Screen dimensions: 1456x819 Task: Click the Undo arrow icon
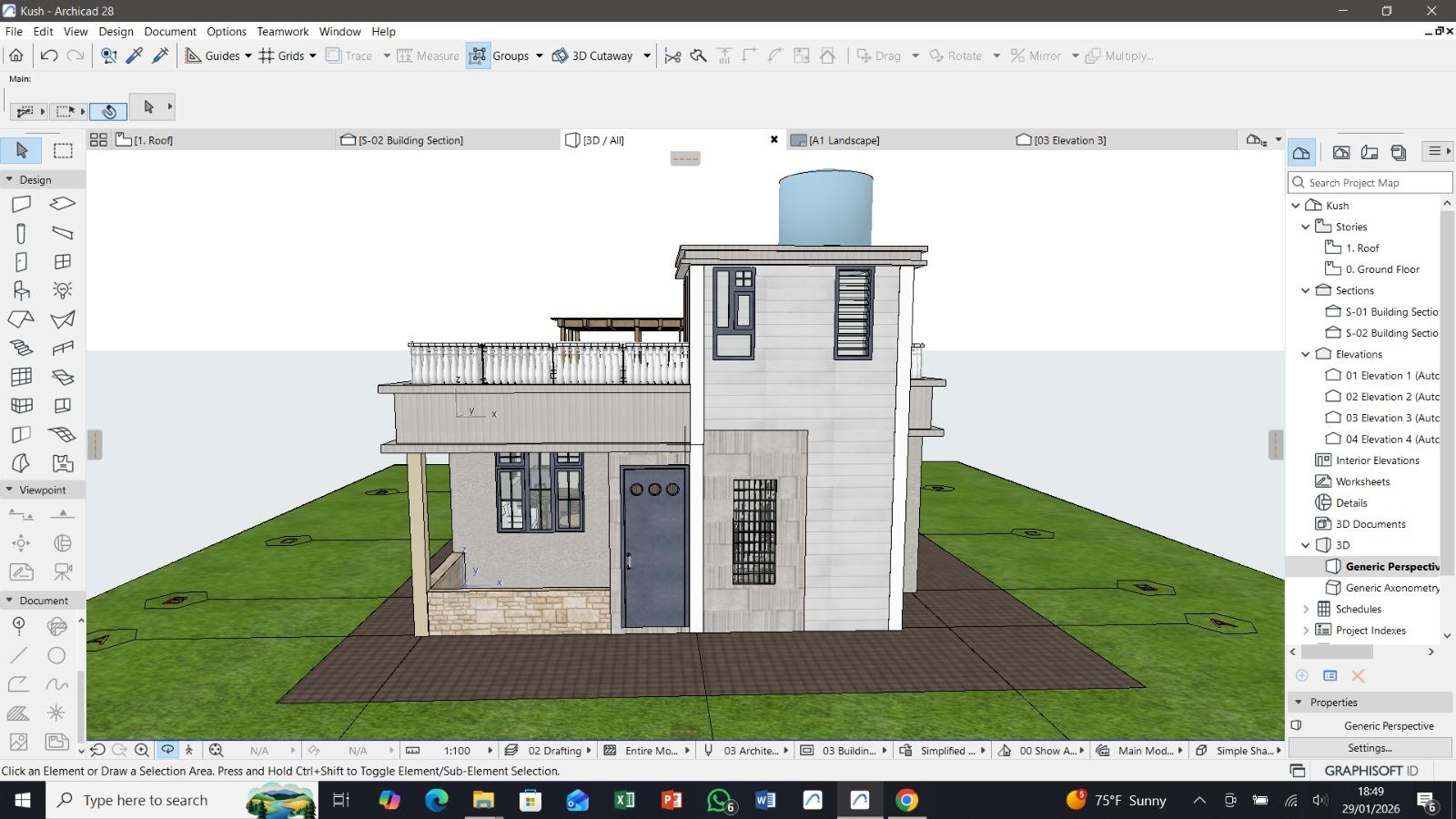coord(49,56)
